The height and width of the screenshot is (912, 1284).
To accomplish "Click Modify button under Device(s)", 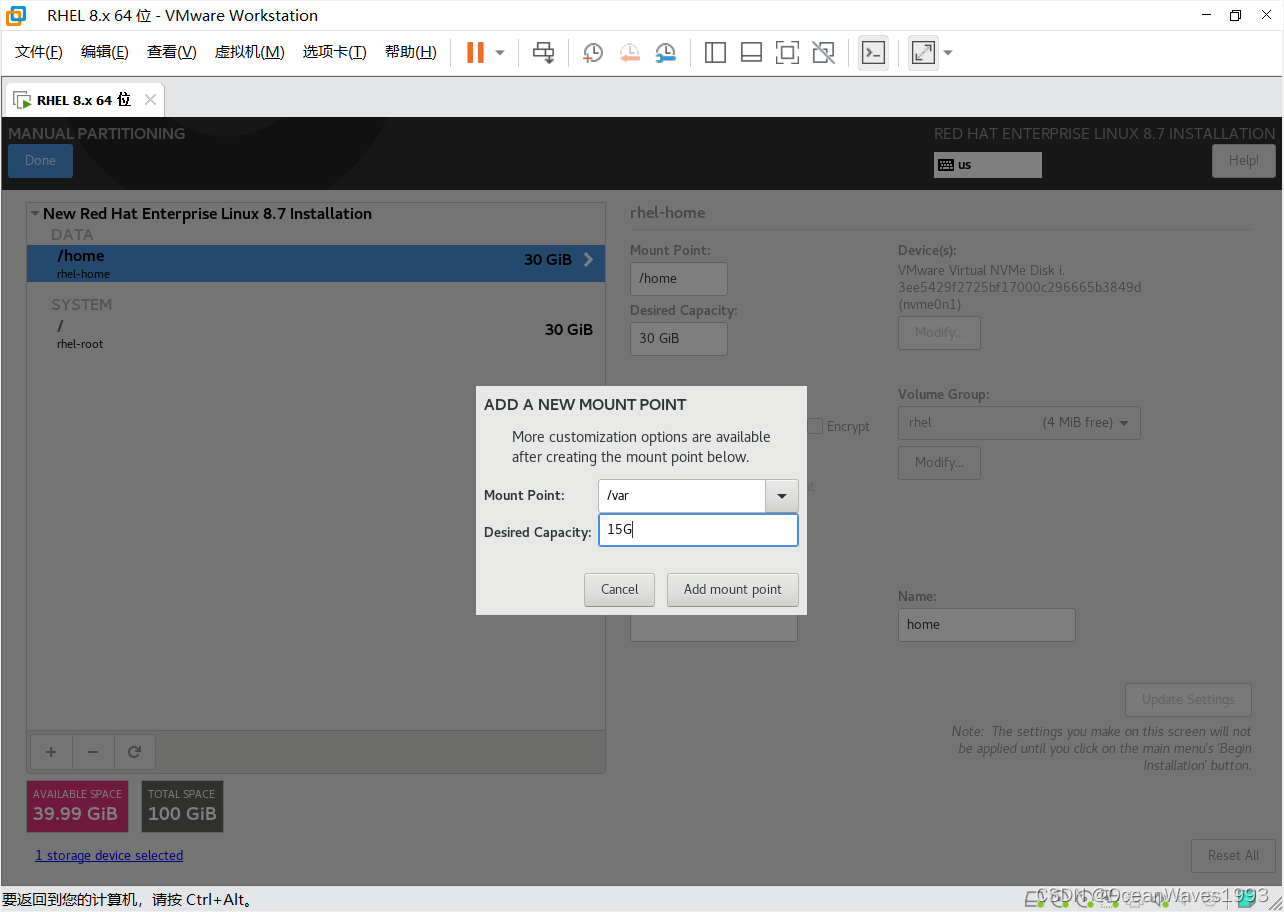I will 939,333.
